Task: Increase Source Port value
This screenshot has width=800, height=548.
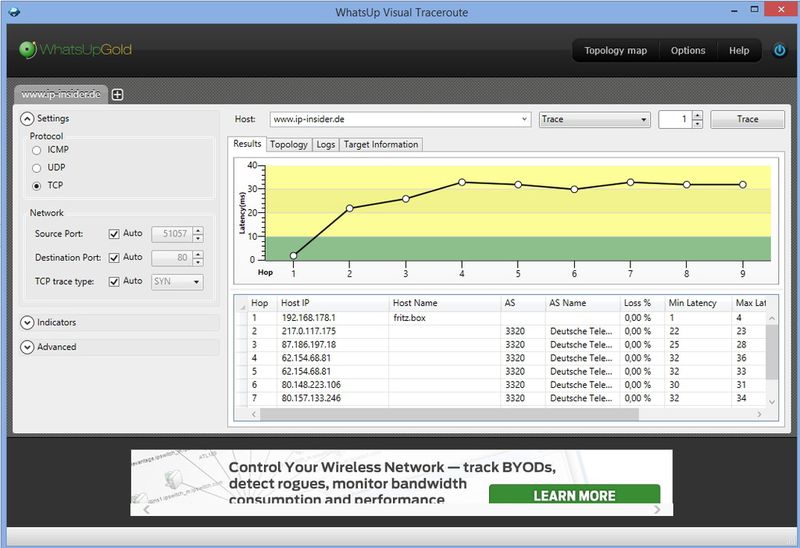Action: click(x=198, y=230)
